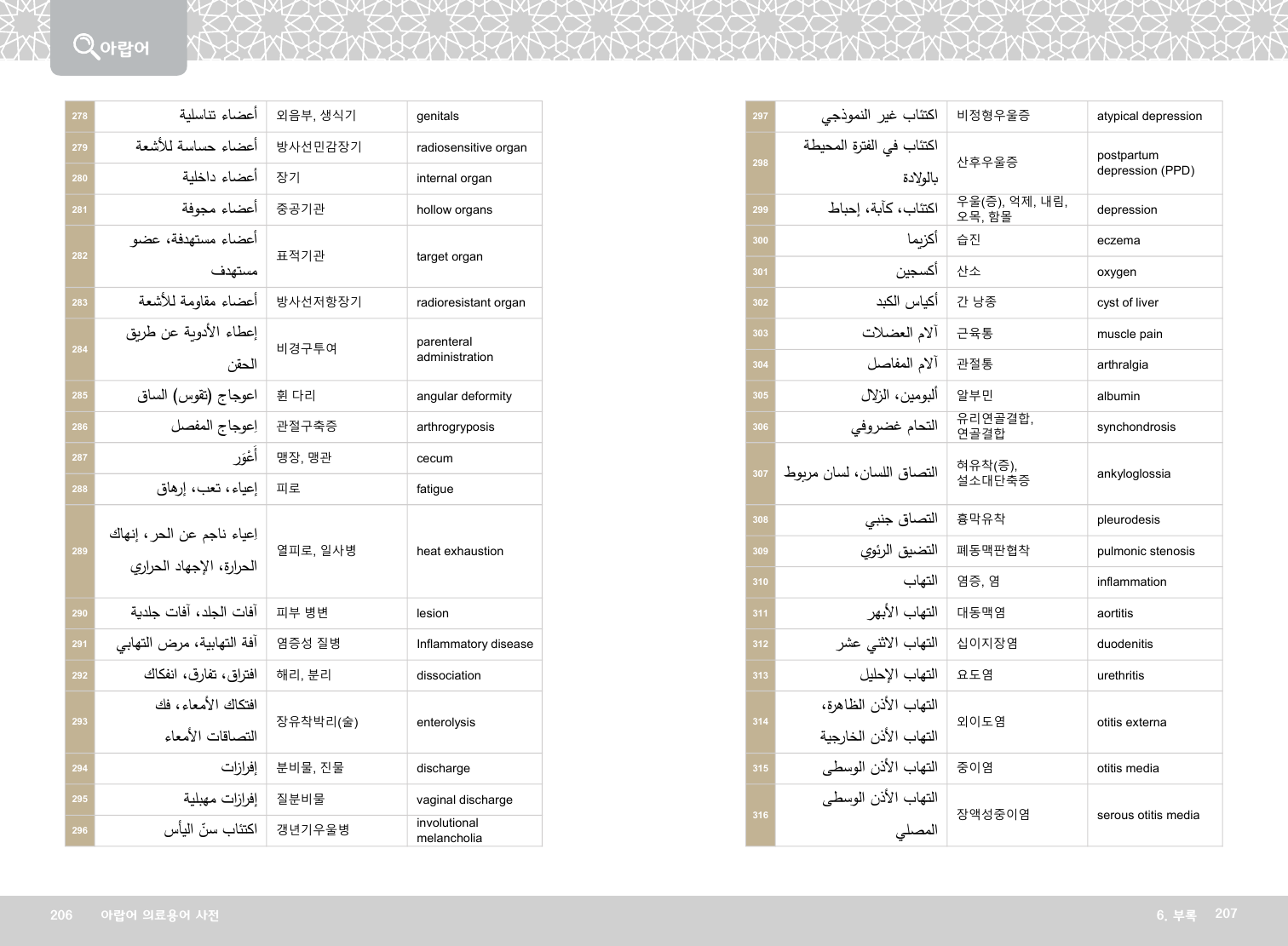Select Korean term 열피로, 일사병
Image resolution: width=1288 pixels, height=946 pixels.
pyautogui.click(x=316, y=551)
